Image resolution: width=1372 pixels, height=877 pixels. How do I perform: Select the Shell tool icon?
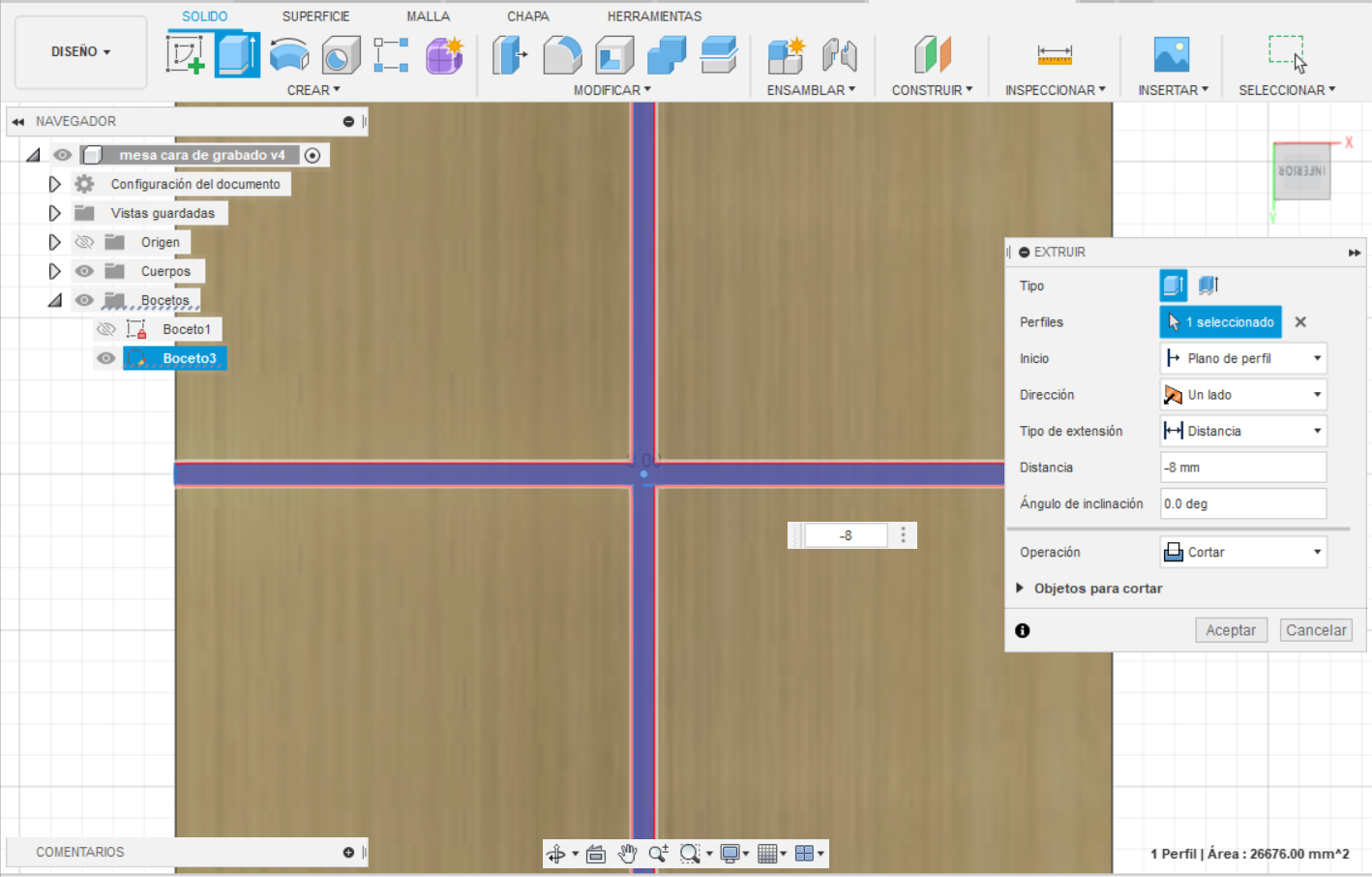tap(614, 55)
